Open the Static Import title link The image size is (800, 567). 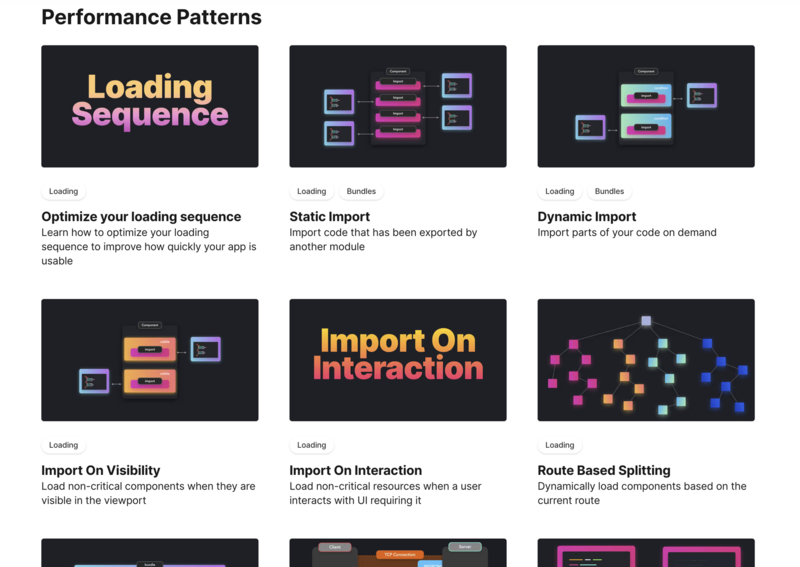pyautogui.click(x=330, y=216)
